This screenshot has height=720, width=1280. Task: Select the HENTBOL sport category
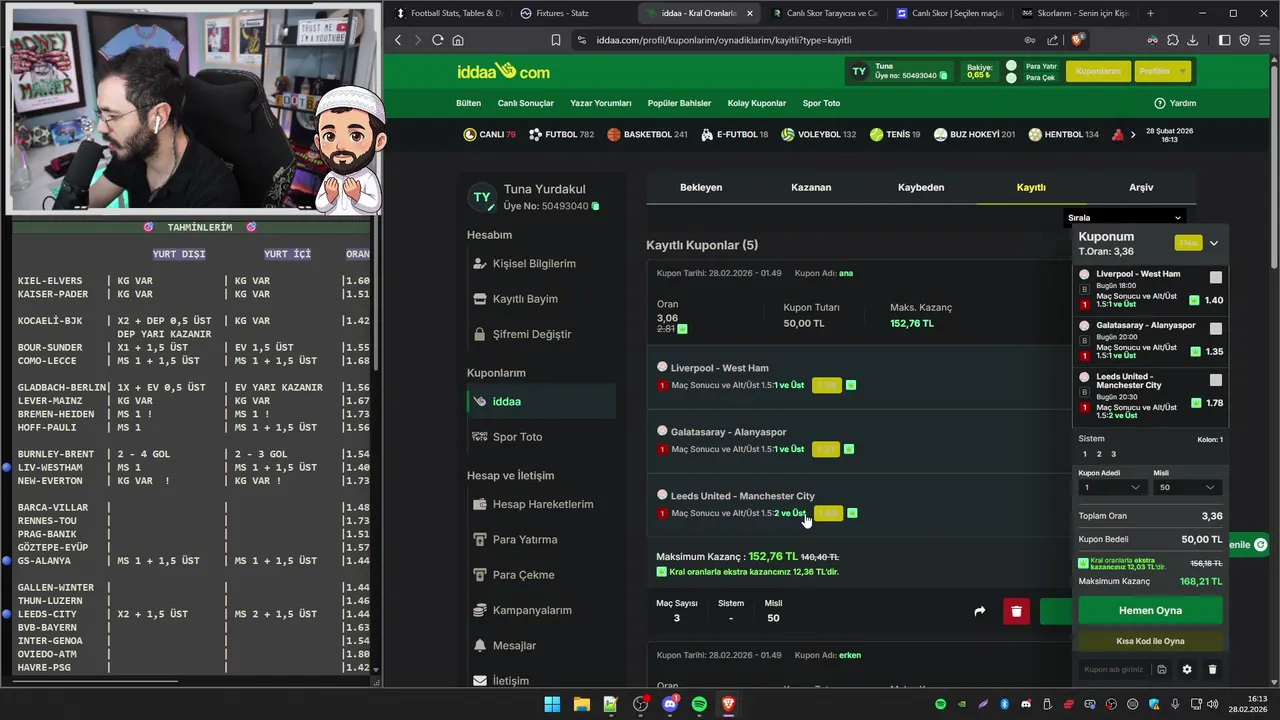(x=1063, y=134)
